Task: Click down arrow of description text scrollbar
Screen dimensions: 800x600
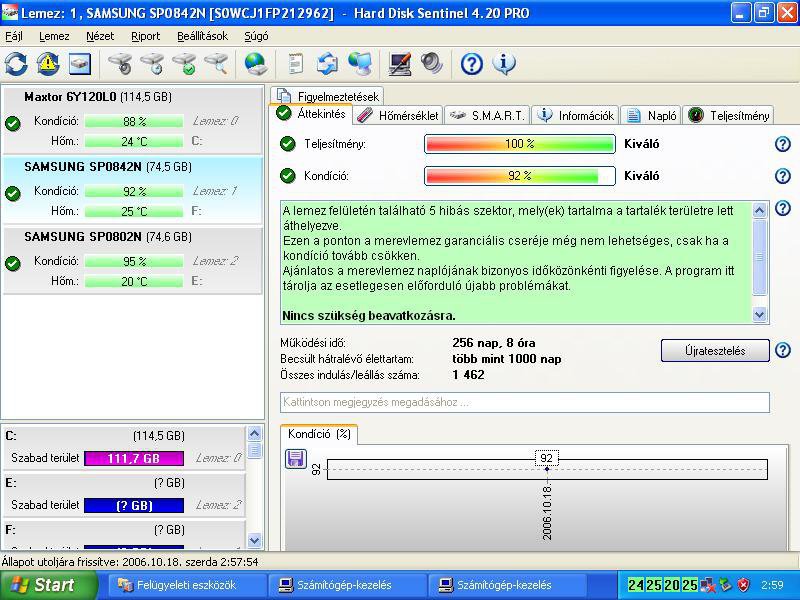Action: [x=759, y=315]
